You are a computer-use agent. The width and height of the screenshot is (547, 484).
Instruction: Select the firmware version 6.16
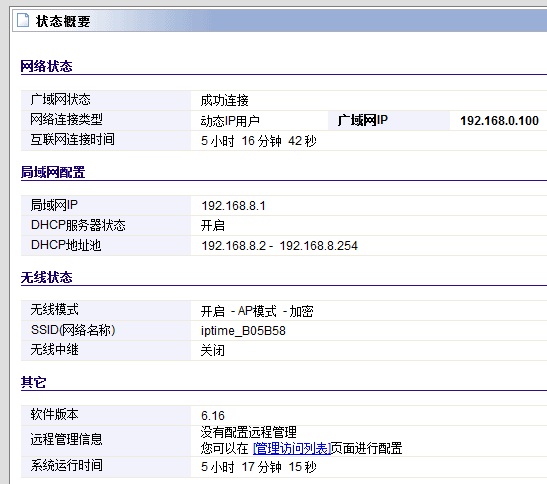pos(213,416)
